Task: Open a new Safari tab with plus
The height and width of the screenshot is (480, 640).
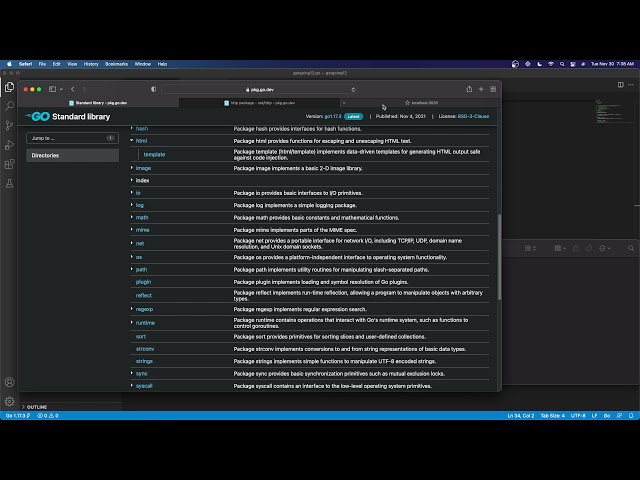Action: click(x=481, y=89)
